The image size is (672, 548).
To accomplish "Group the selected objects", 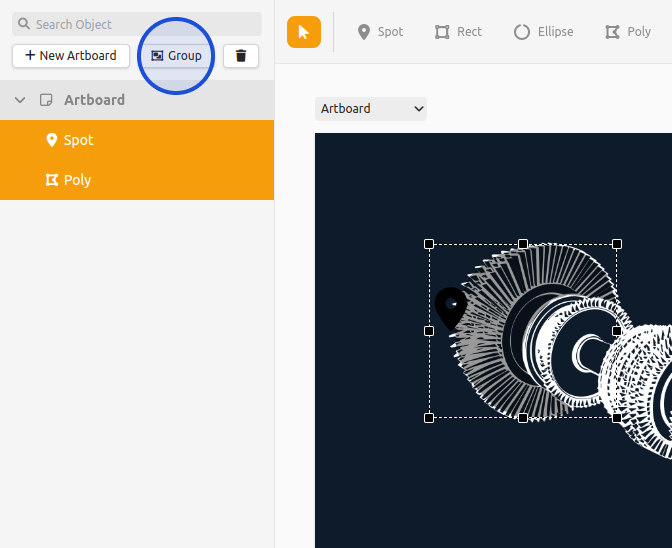I will (176, 56).
